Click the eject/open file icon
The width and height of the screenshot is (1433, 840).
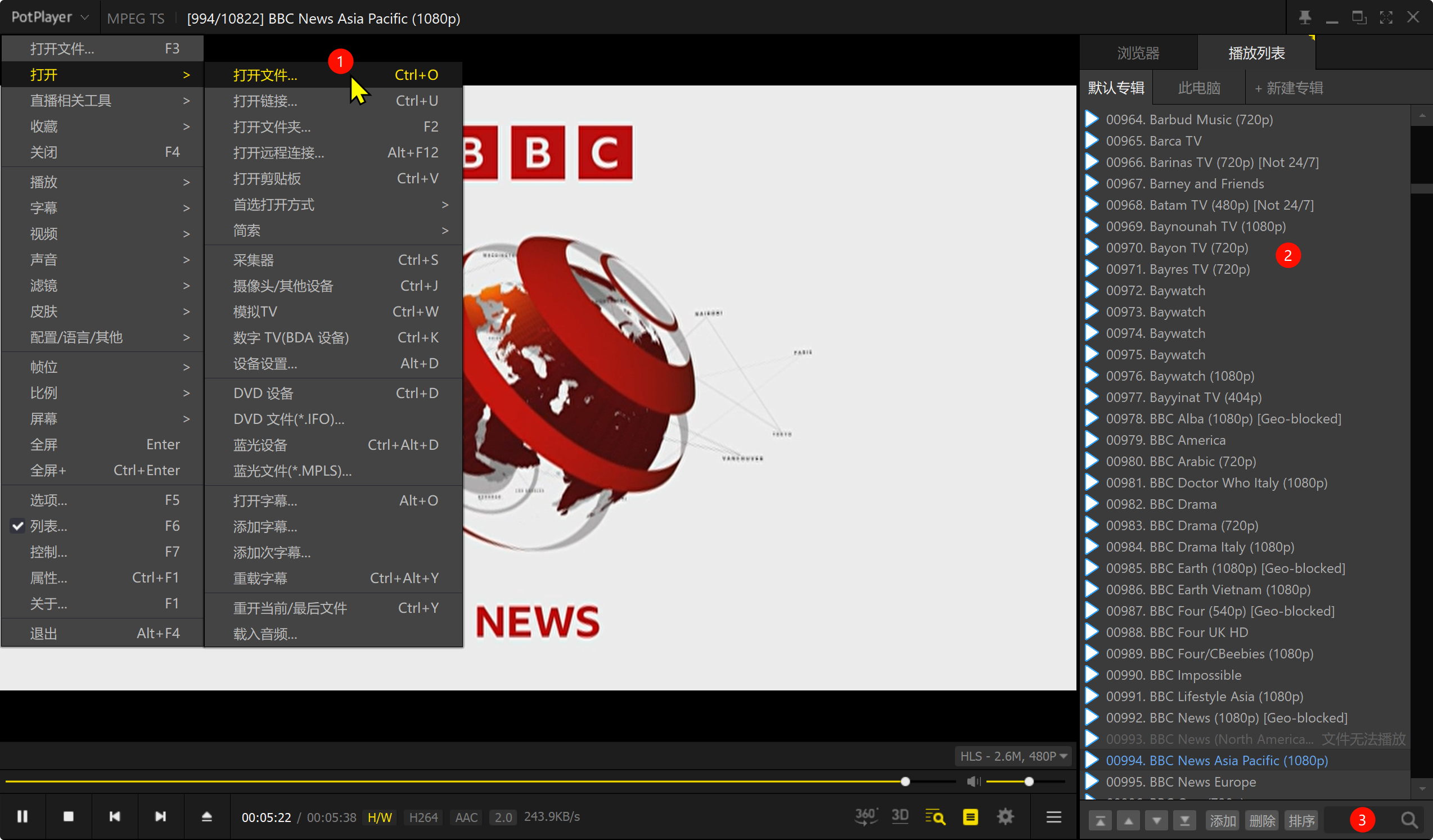[x=206, y=817]
